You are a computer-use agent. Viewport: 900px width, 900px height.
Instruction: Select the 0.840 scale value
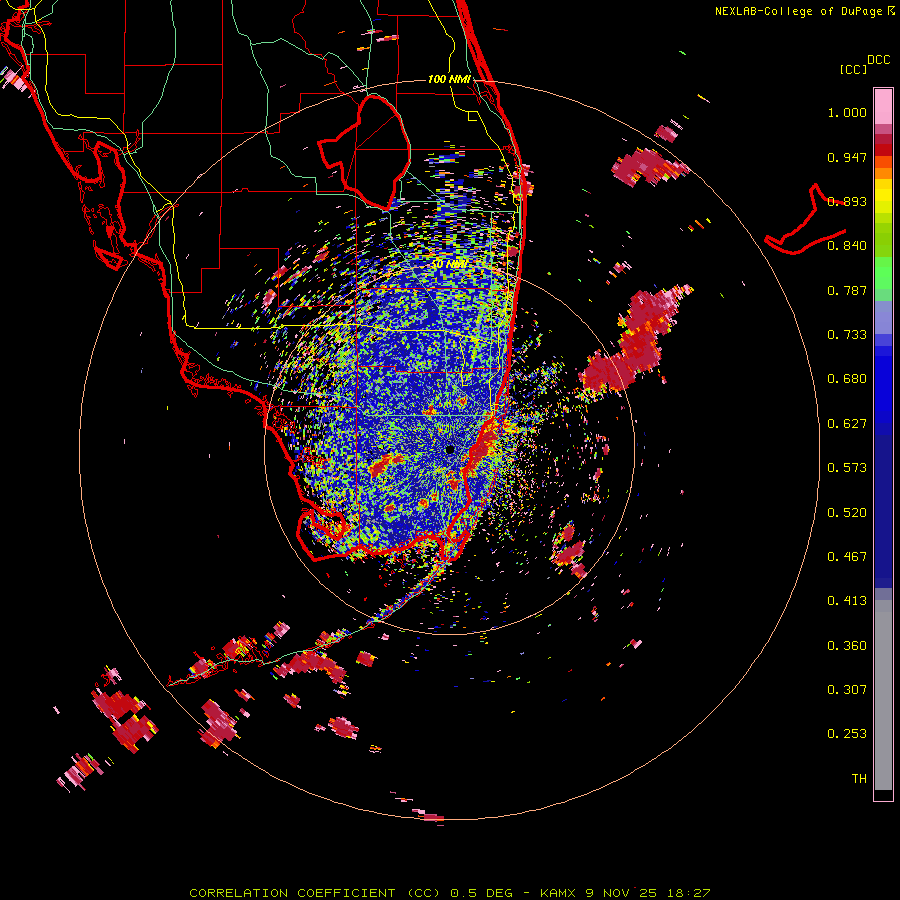pyautogui.click(x=847, y=246)
